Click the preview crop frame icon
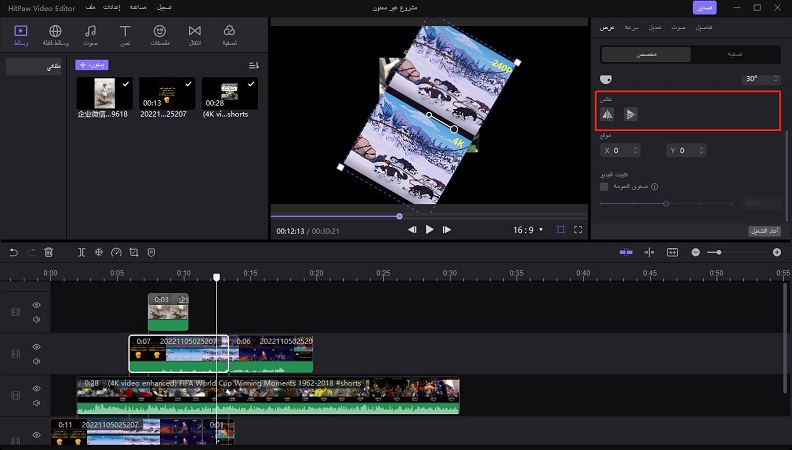The height and width of the screenshot is (450, 792). 560,229
